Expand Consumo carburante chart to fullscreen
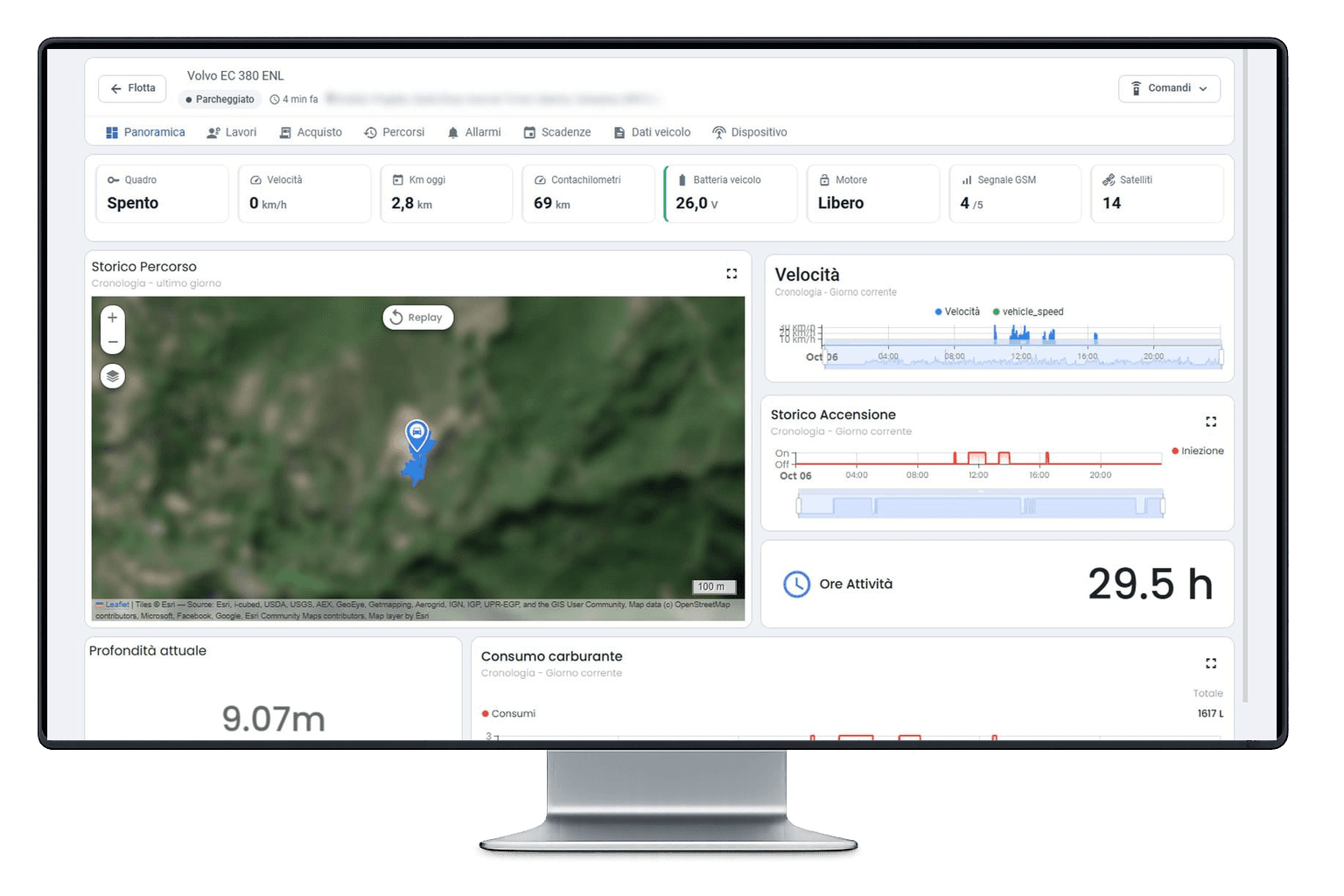This screenshot has height=896, width=1344. [1211, 663]
